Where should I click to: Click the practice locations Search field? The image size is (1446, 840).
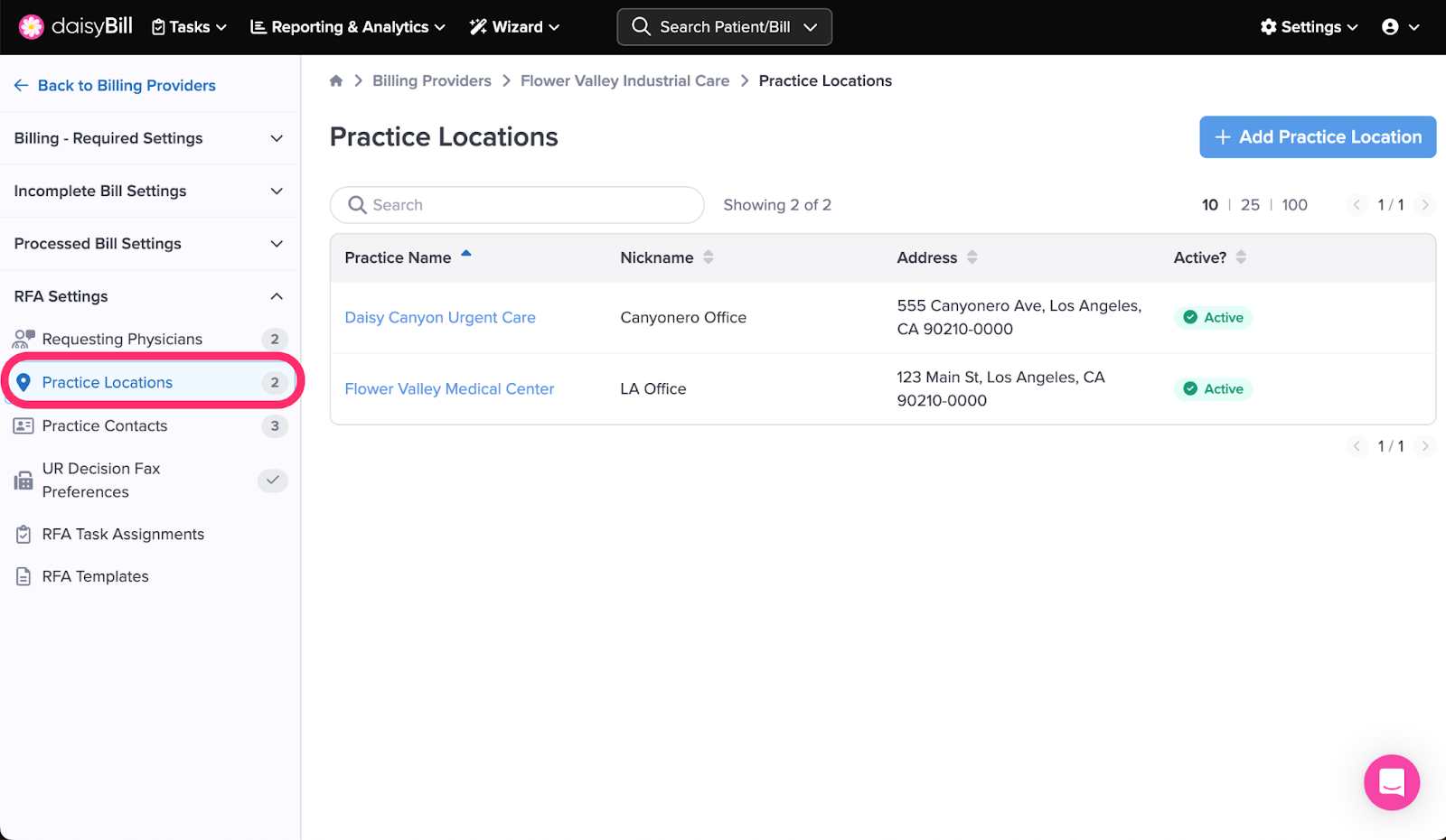point(517,205)
